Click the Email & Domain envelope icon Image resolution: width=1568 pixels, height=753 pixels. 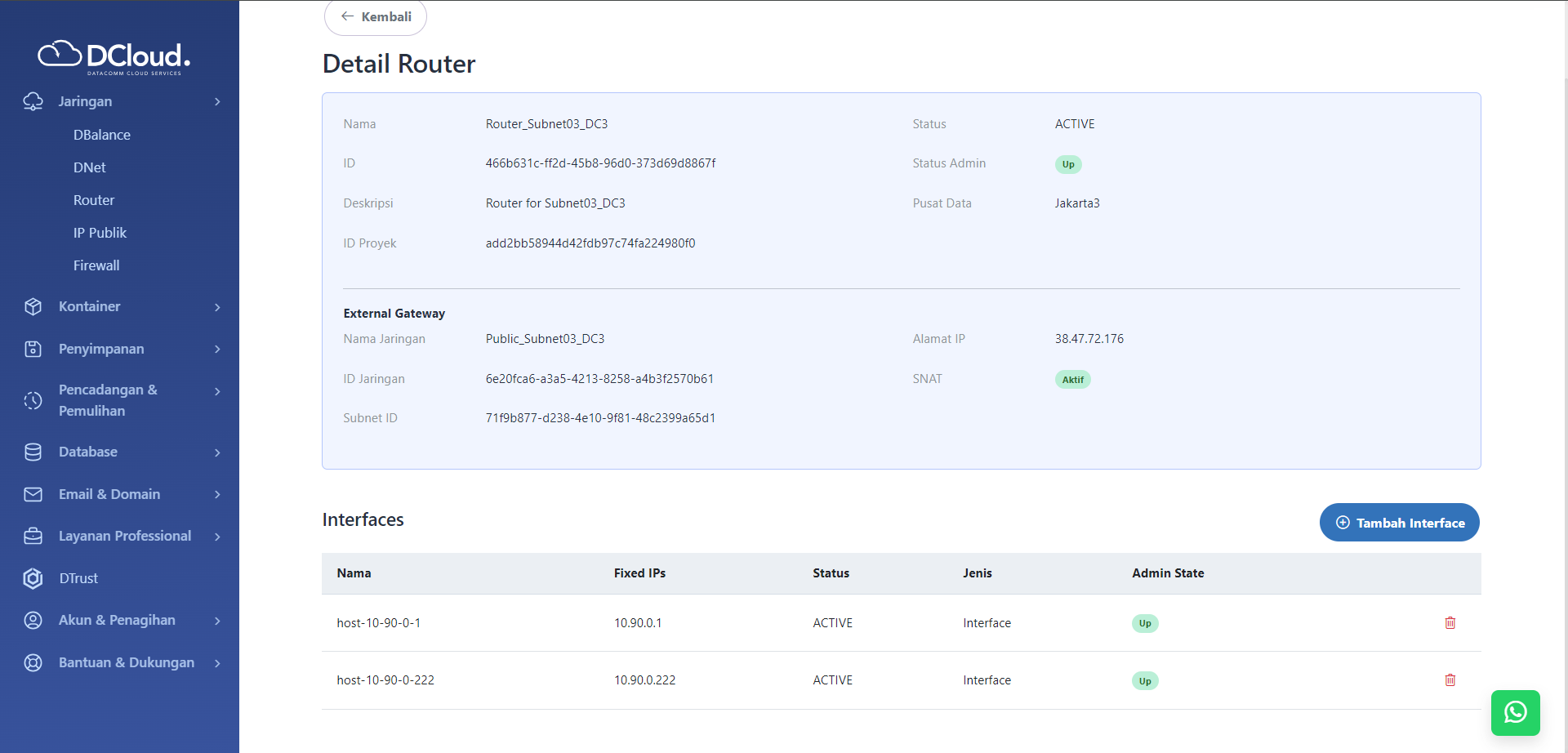tap(33, 494)
